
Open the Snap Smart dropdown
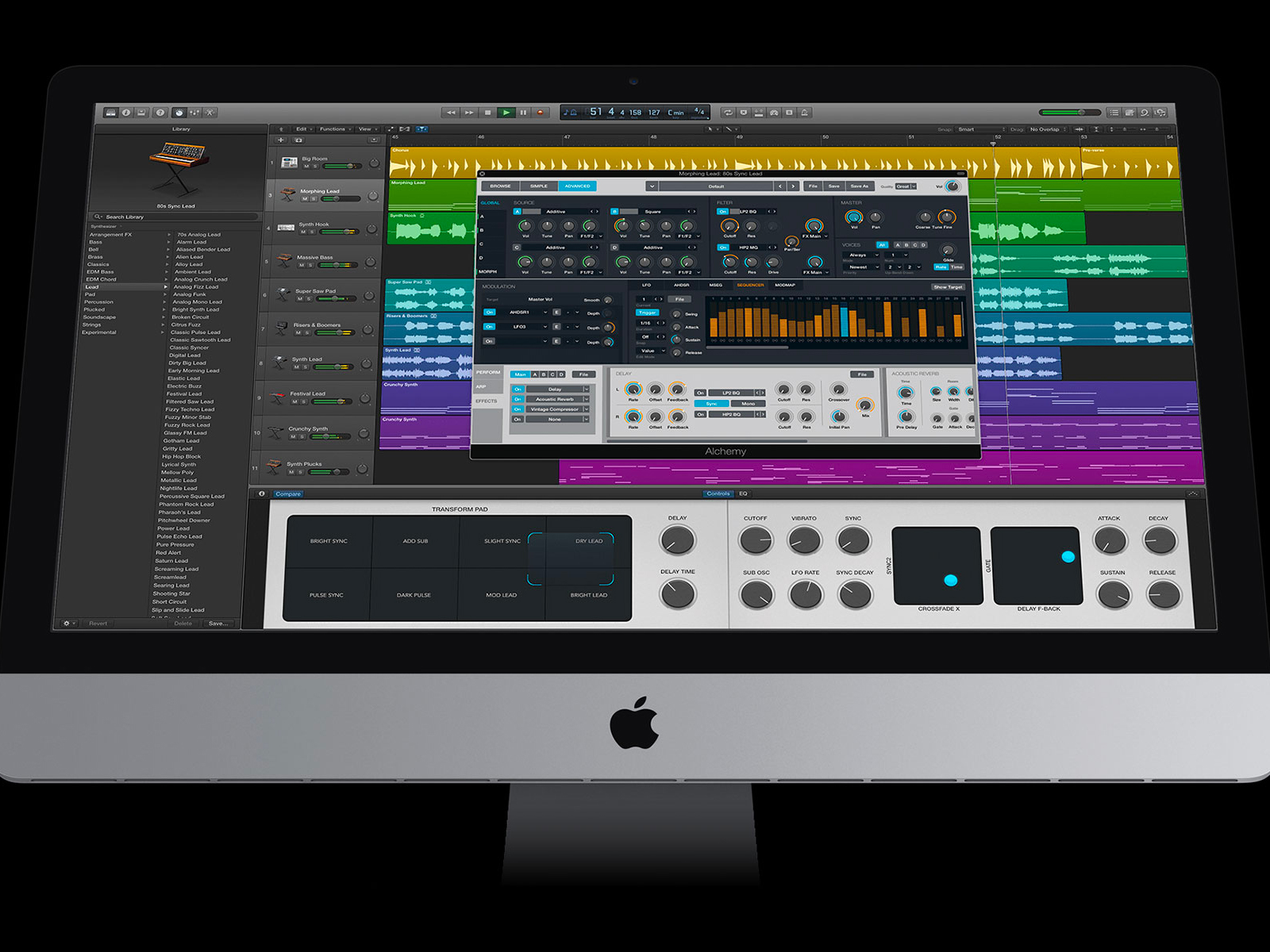(980, 129)
